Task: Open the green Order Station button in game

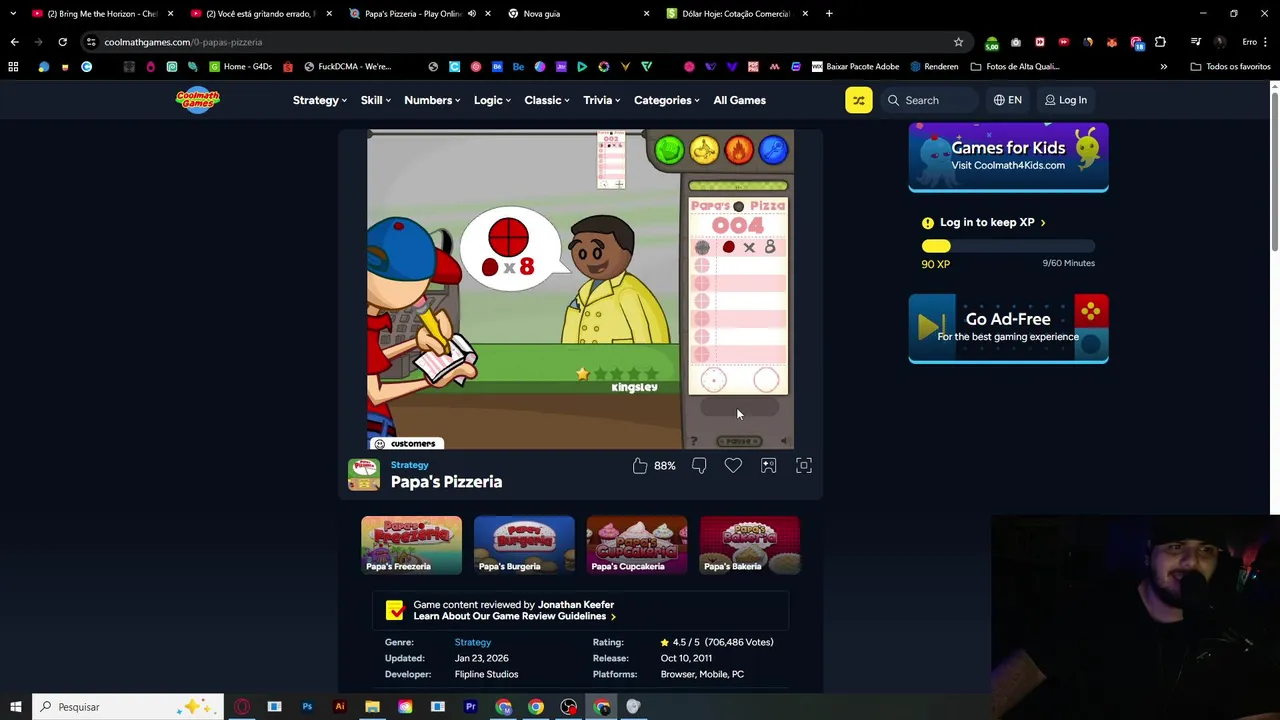Action: [x=669, y=150]
